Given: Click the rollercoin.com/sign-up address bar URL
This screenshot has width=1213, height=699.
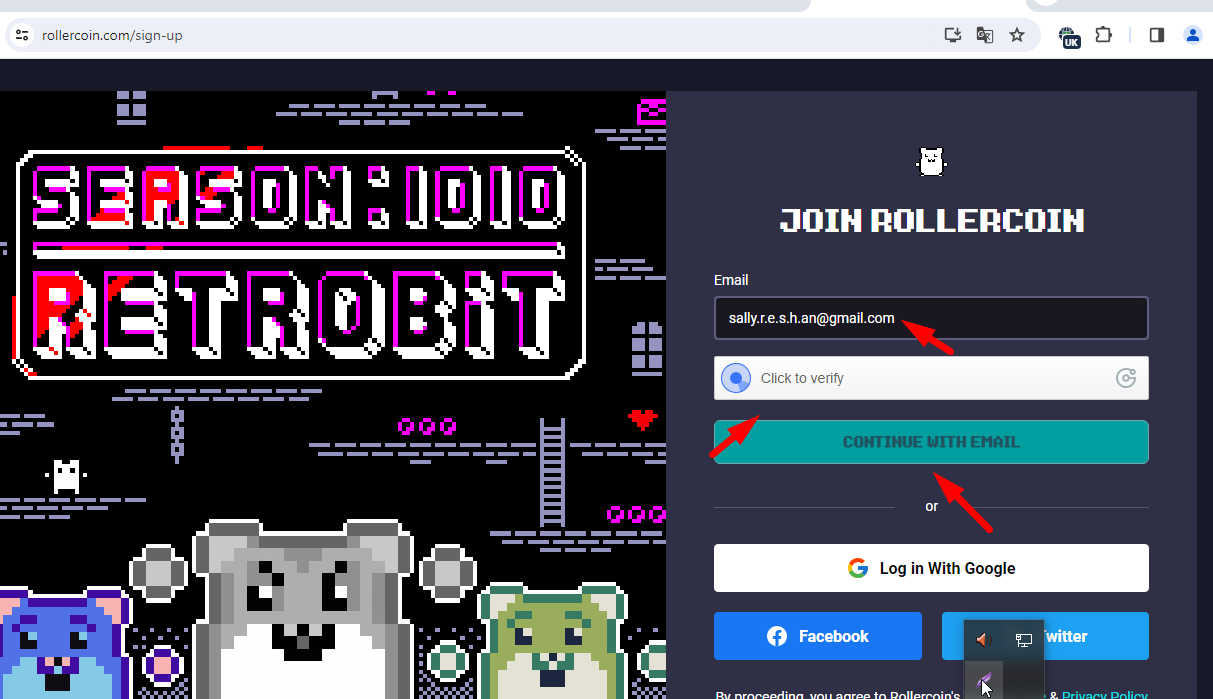Looking at the screenshot, I should (112, 35).
